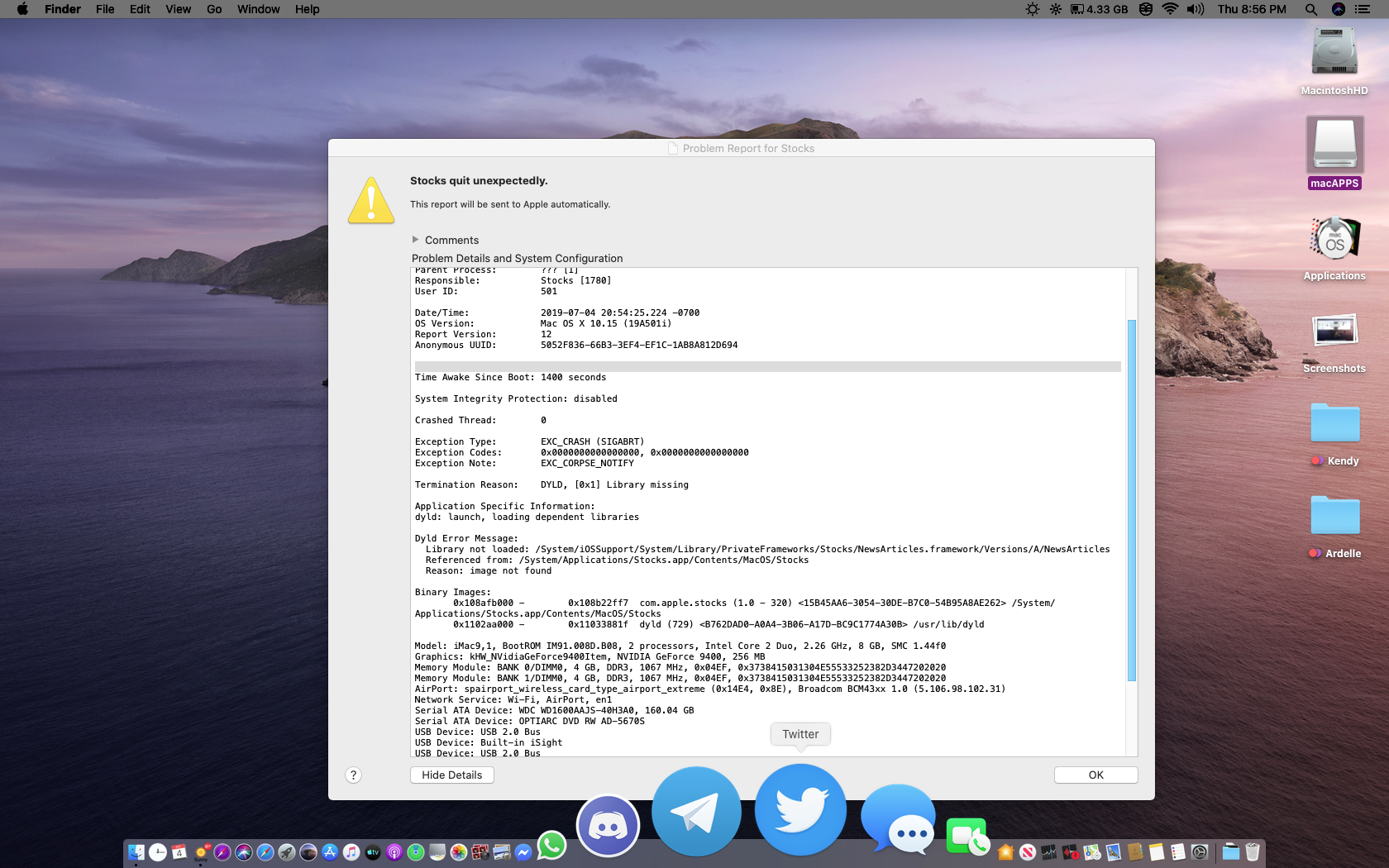Open Wi-Fi status menu
The width and height of the screenshot is (1389, 868).
coord(1170,9)
